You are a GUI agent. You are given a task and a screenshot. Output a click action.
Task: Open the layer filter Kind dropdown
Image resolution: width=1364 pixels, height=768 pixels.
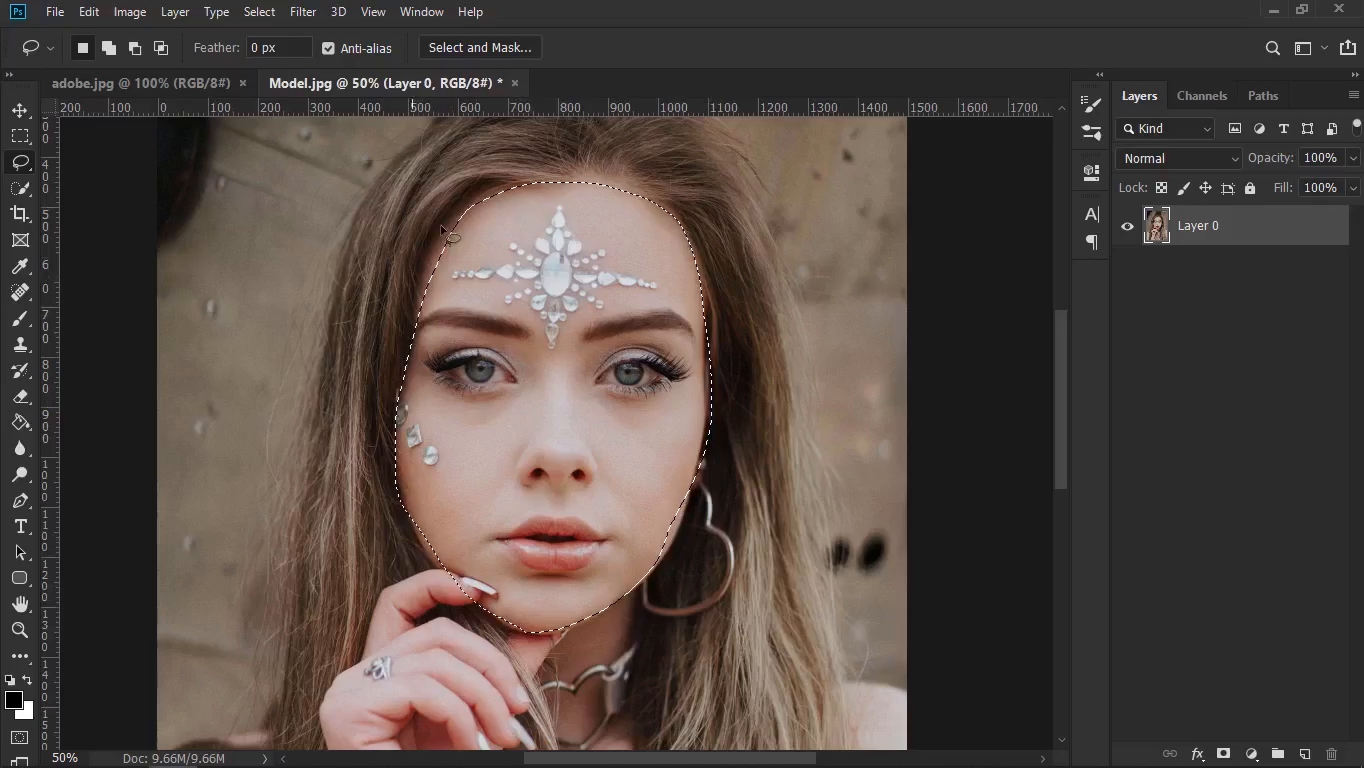point(1166,128)
